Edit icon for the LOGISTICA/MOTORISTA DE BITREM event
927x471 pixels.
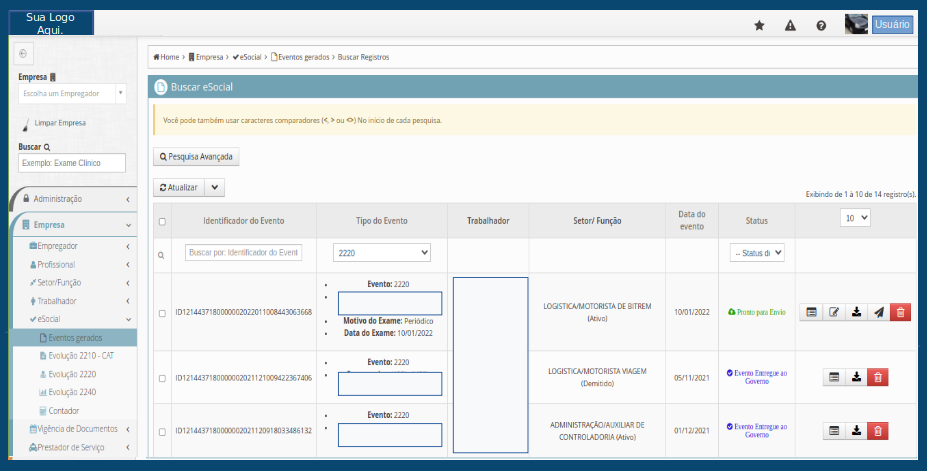pyautogui.click(x=834, y=312)
